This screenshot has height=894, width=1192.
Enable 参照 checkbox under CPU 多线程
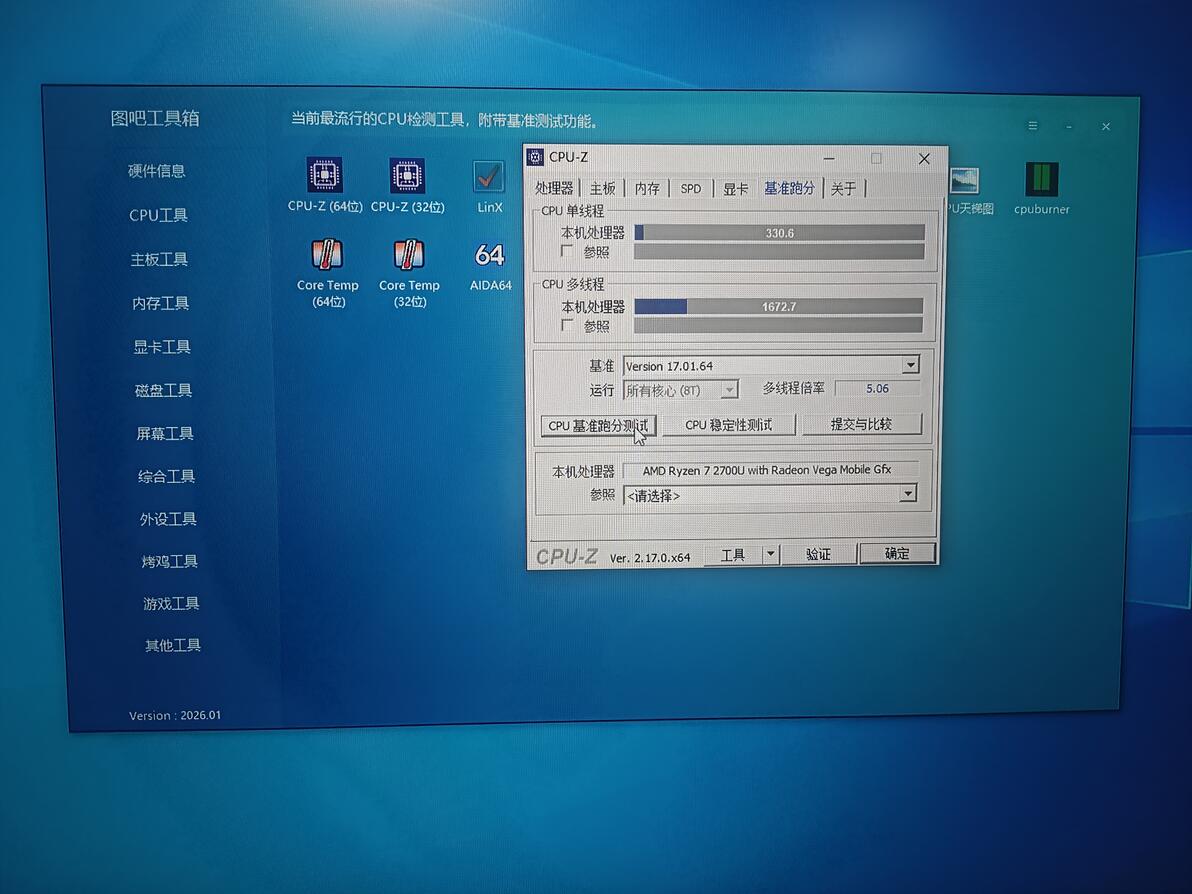point(566,325)
